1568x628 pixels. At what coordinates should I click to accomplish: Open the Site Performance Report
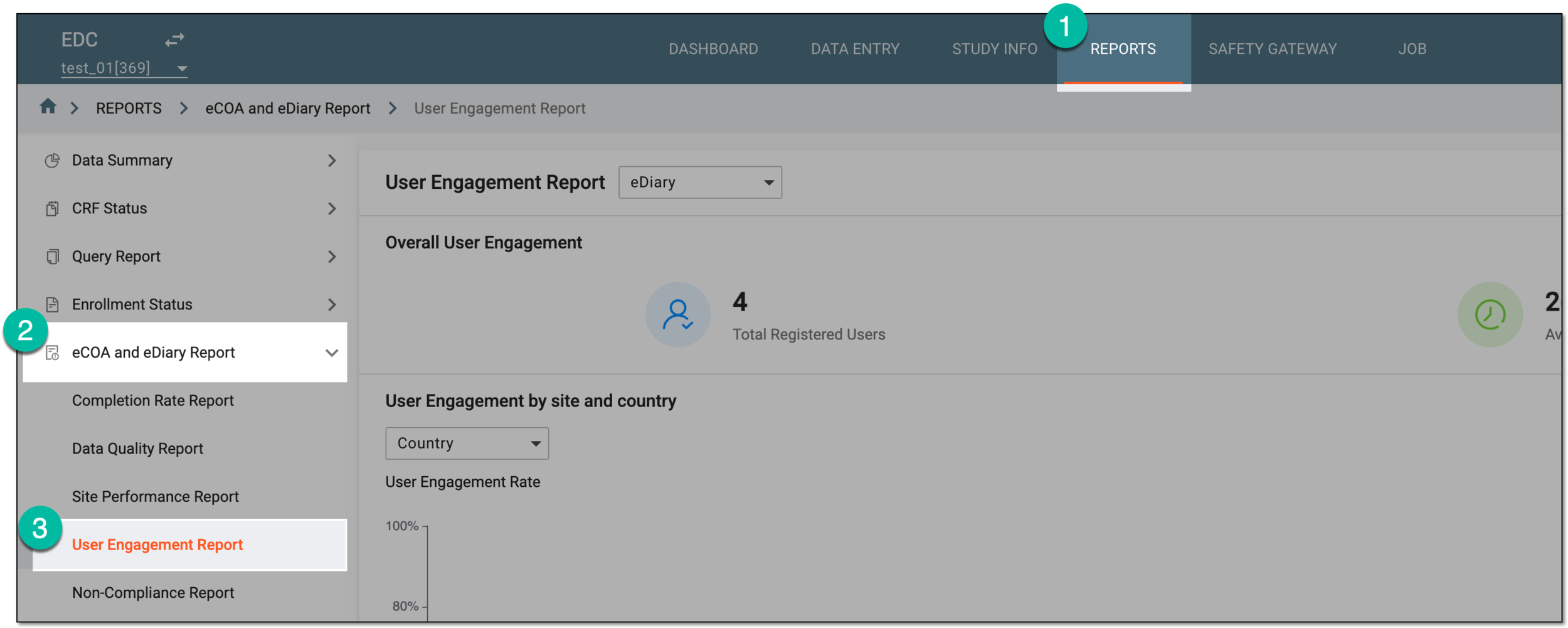point(155,496)
